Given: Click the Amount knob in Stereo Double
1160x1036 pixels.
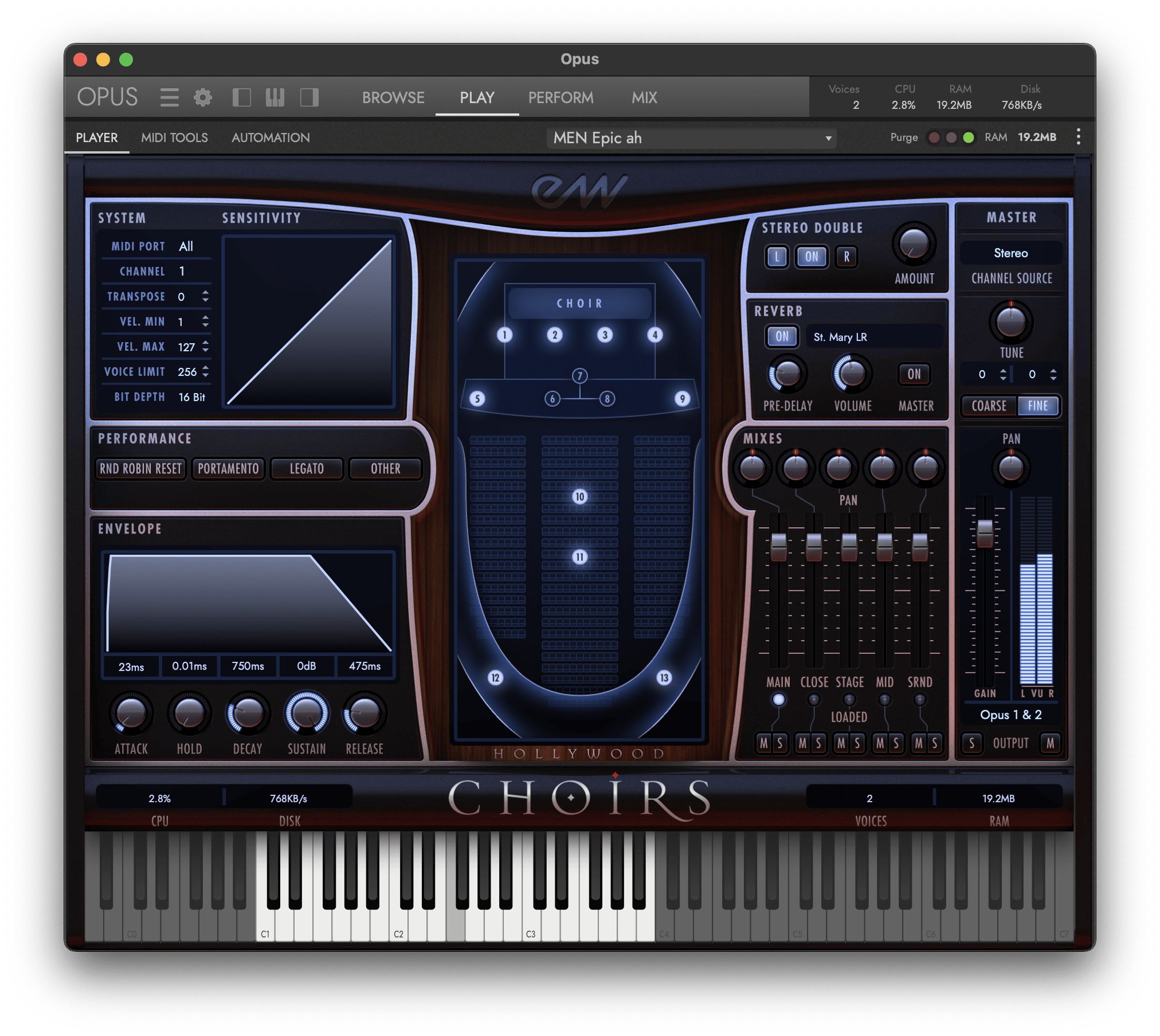Looking at the screenshot, I should tap(914, 244).
